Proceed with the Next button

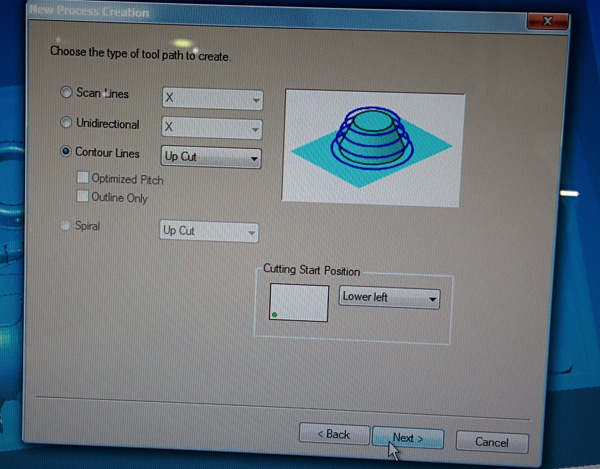tap(408, 438)
